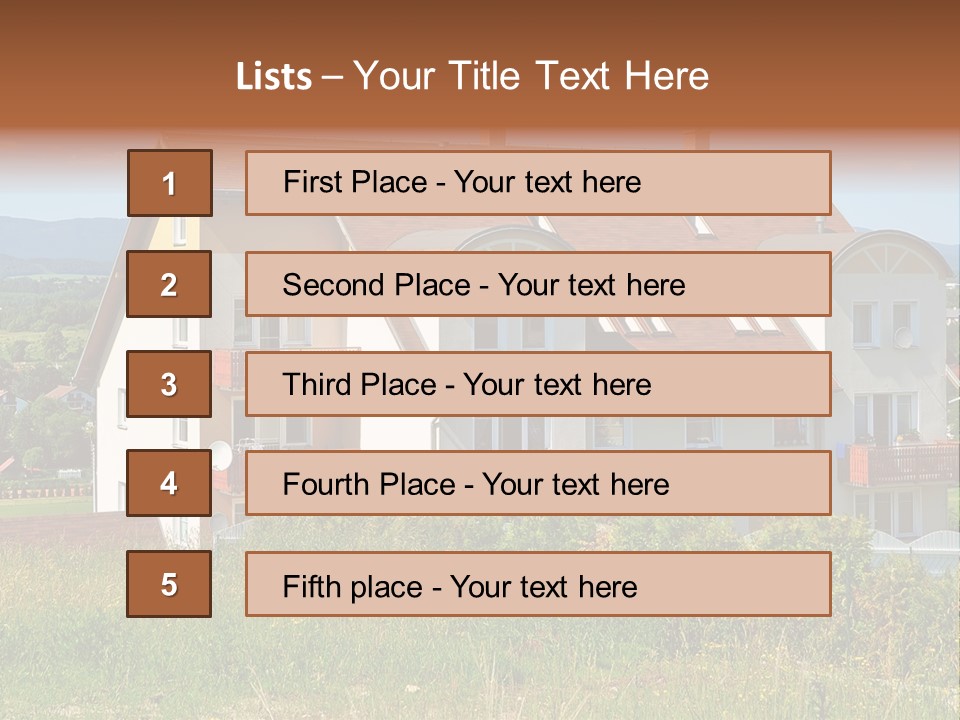
Task: Click the bold word Lists in title
Action: (x=273, y=76)
